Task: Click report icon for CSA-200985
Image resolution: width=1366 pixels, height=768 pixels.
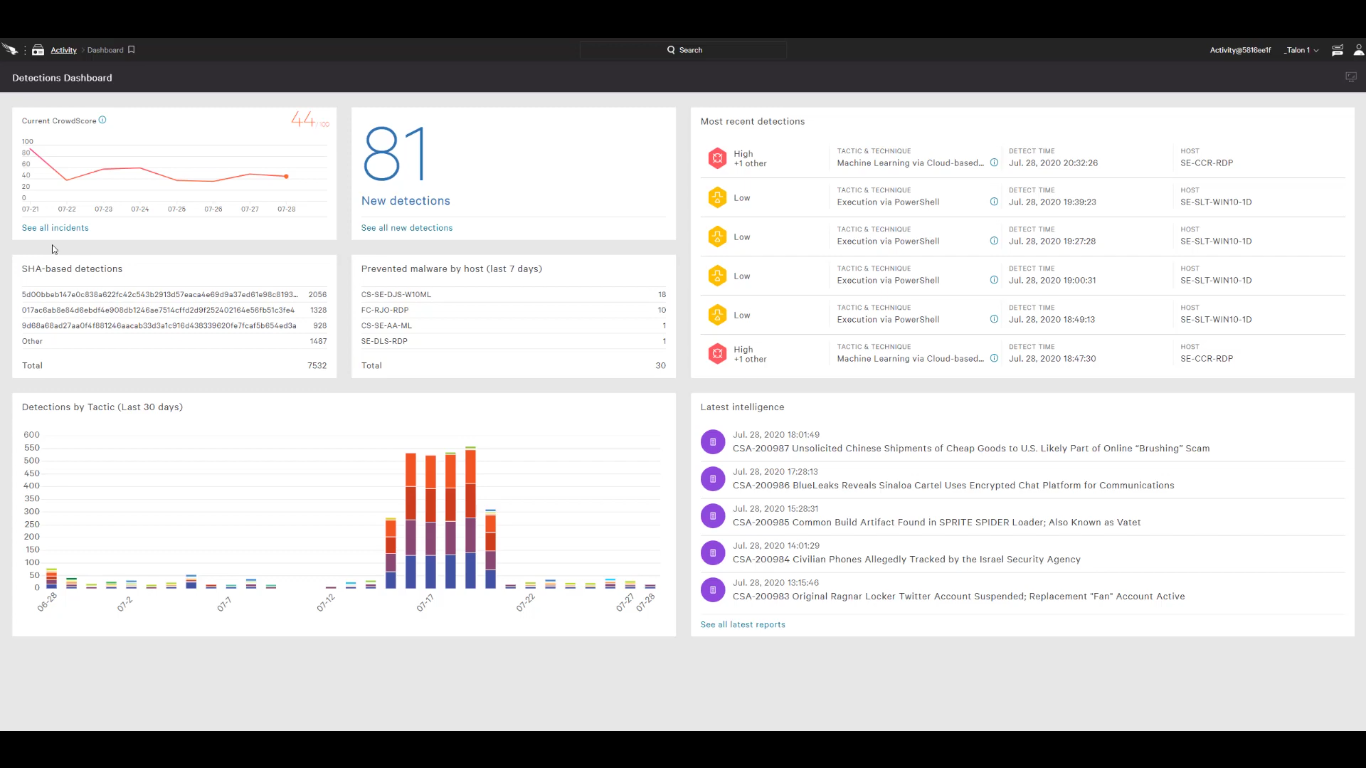Action: click(712, 515)
